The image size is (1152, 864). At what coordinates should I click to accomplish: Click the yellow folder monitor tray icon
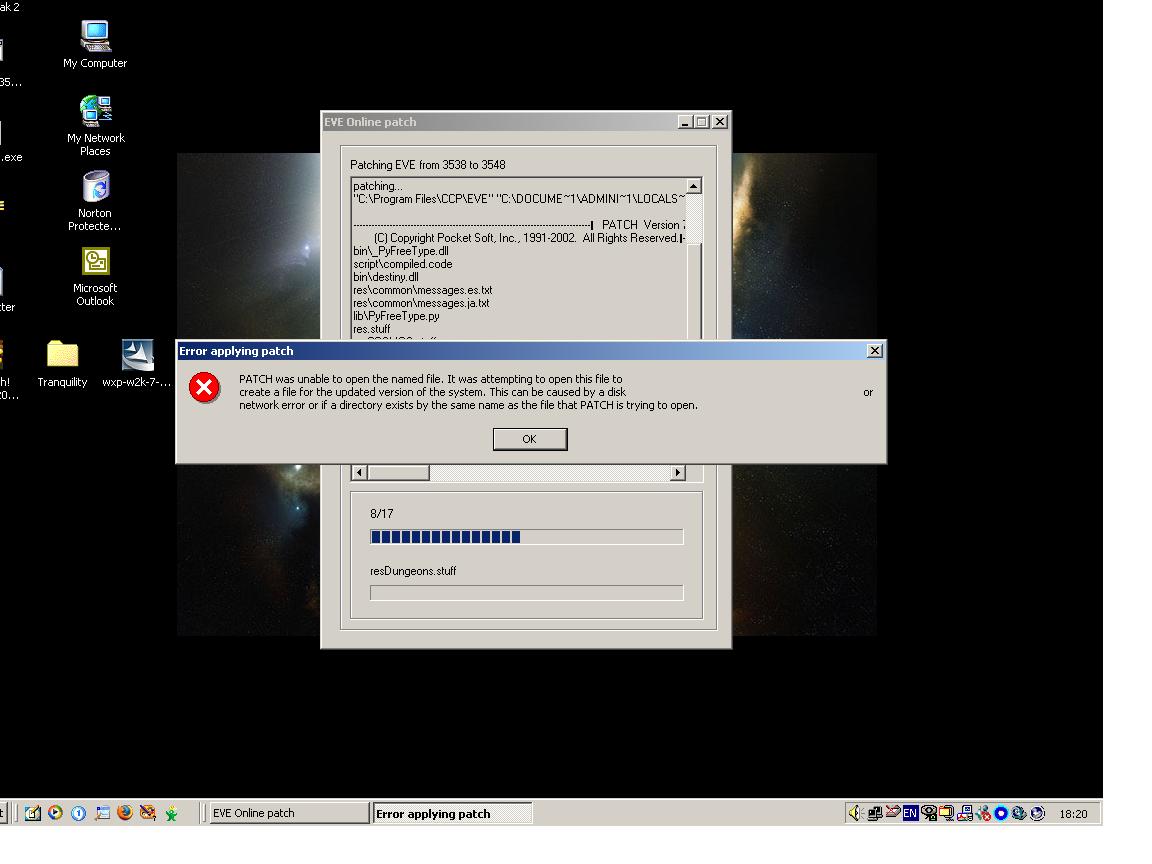(x=946, y=813)
